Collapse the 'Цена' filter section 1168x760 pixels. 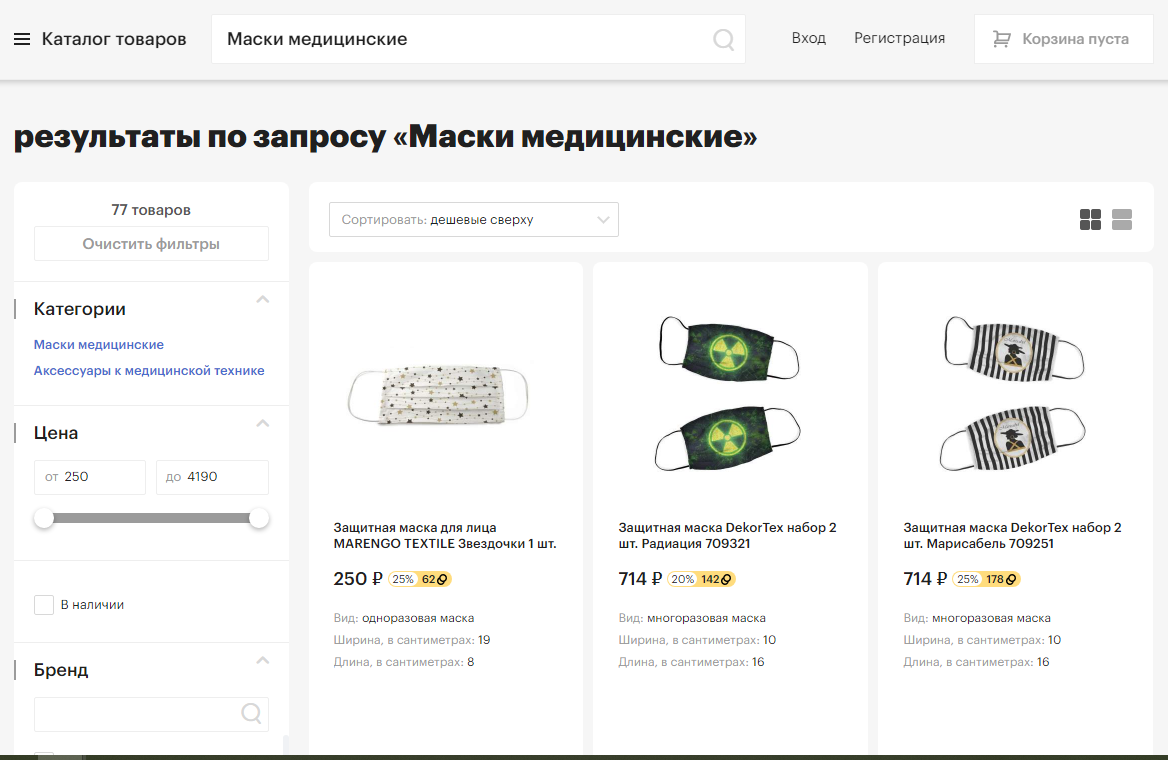point(262,423)
